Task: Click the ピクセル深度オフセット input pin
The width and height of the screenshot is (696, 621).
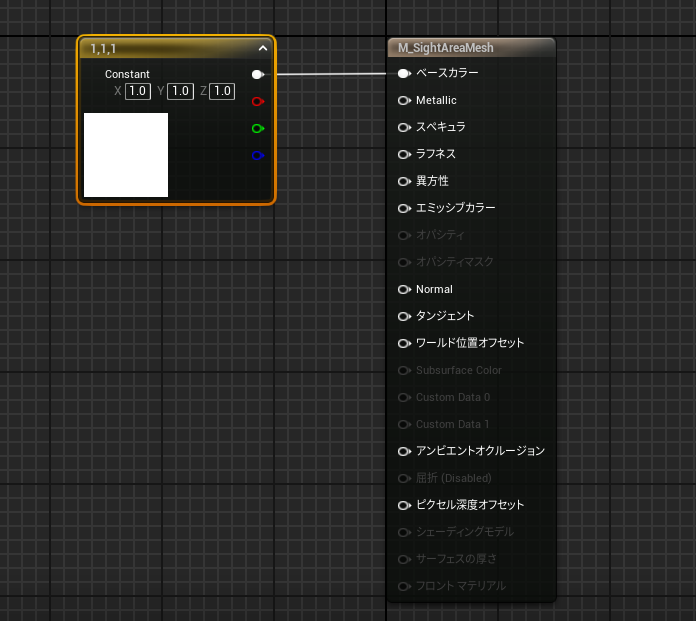Action: coord(404,505)
